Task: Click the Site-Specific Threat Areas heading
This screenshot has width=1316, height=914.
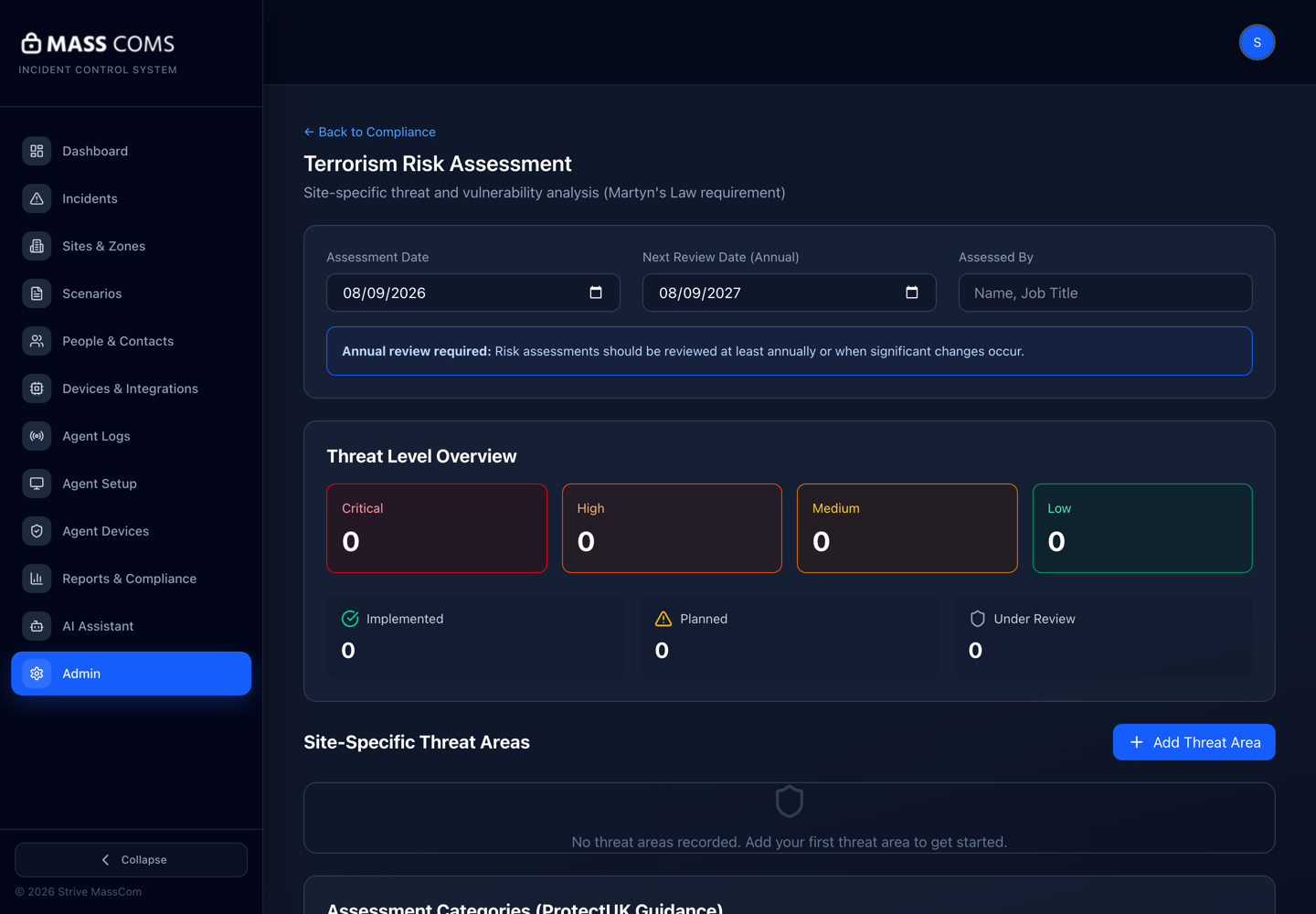Action: (x=417, y=742)
